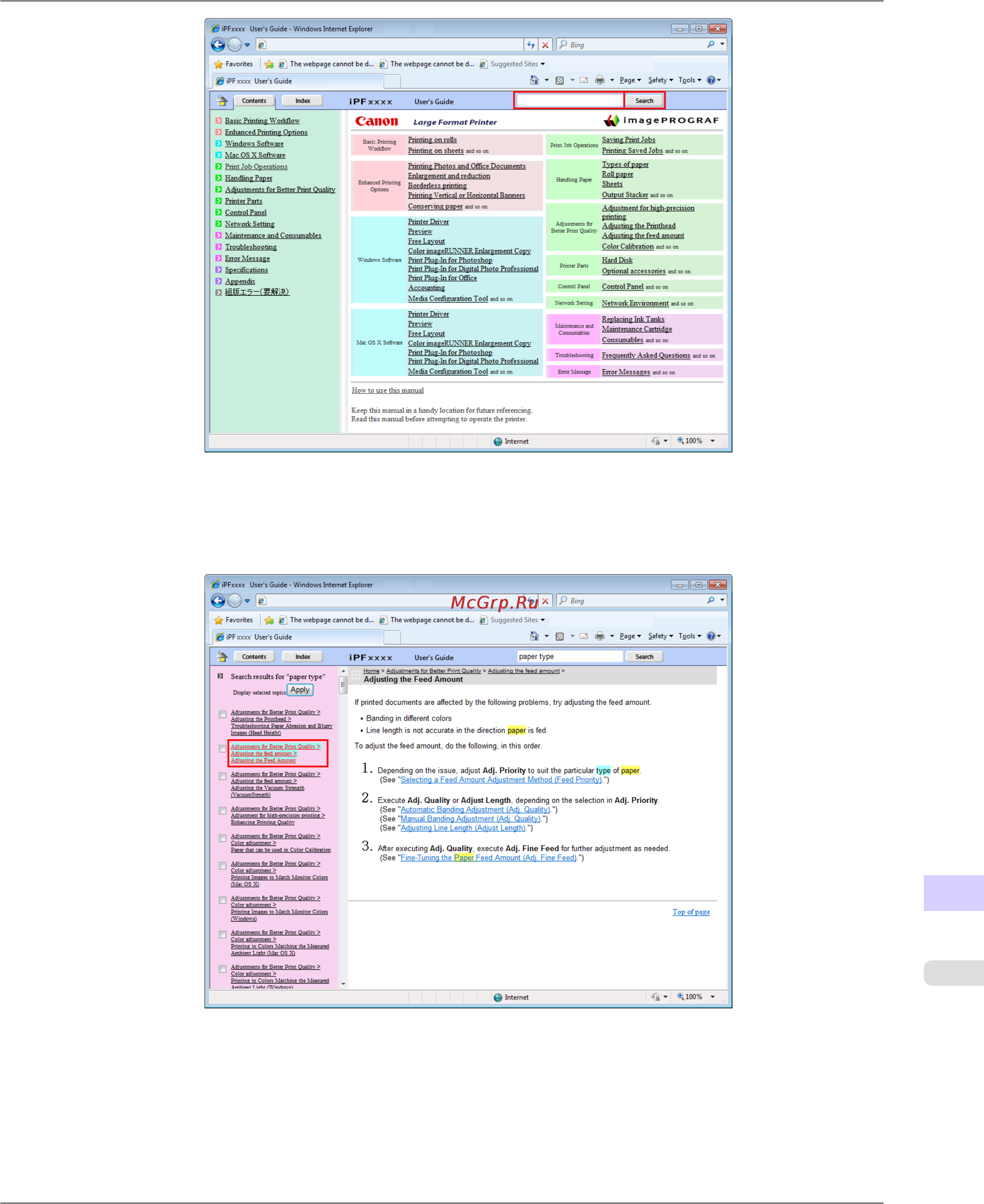Open the Favorites menu in the search results window
Image resolution: width=984 pixels, height=1204 pixels.
point(233,620)
